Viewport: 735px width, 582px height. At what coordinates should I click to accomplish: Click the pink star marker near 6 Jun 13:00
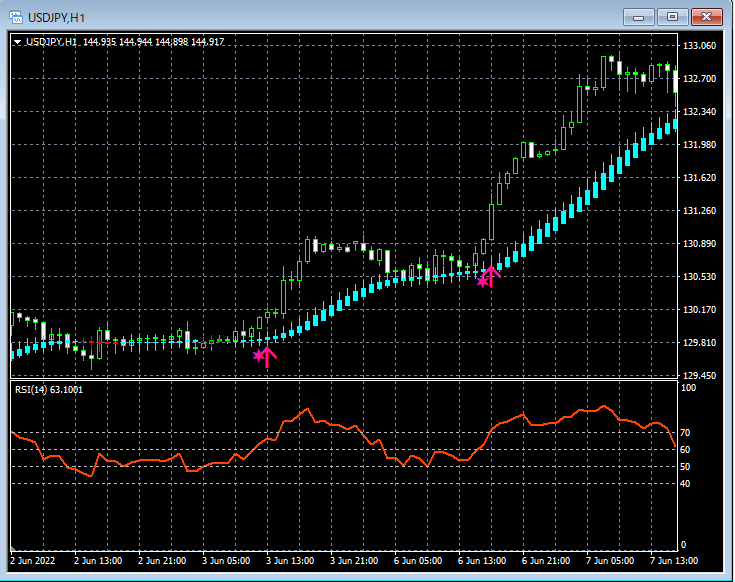click(x=482, y=281)
